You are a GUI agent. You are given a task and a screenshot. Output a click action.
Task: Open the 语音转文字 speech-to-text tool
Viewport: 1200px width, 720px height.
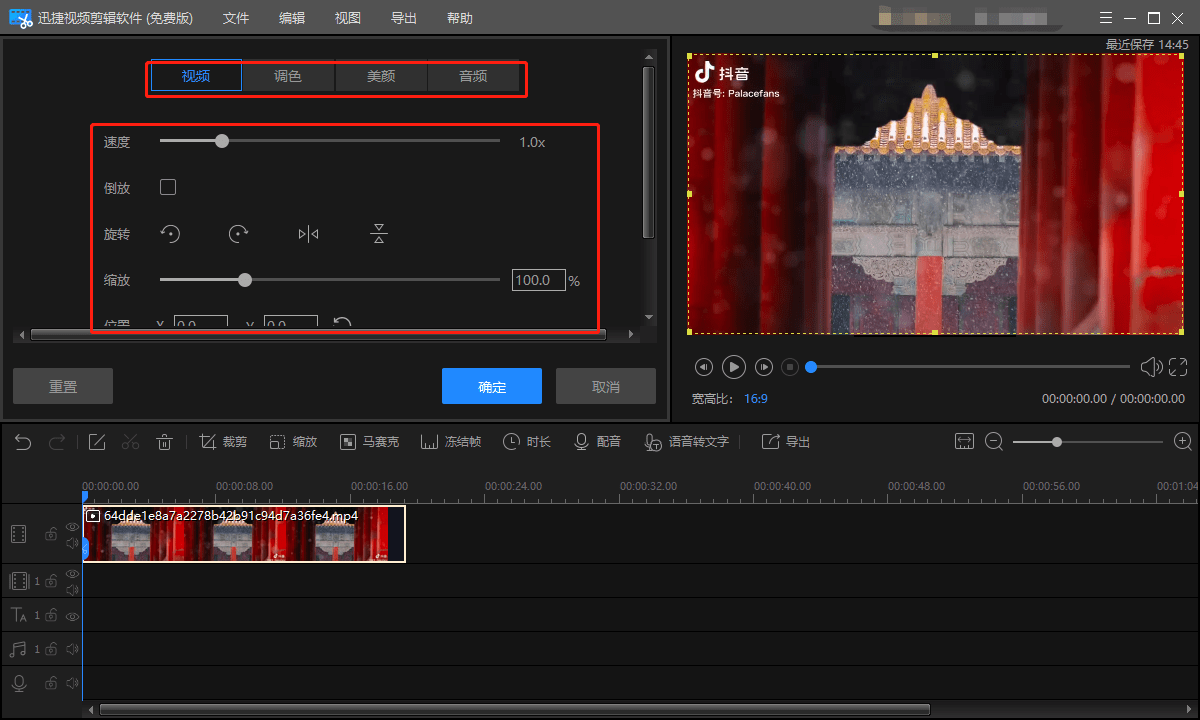pyautogui.click(x=687, y=442)
